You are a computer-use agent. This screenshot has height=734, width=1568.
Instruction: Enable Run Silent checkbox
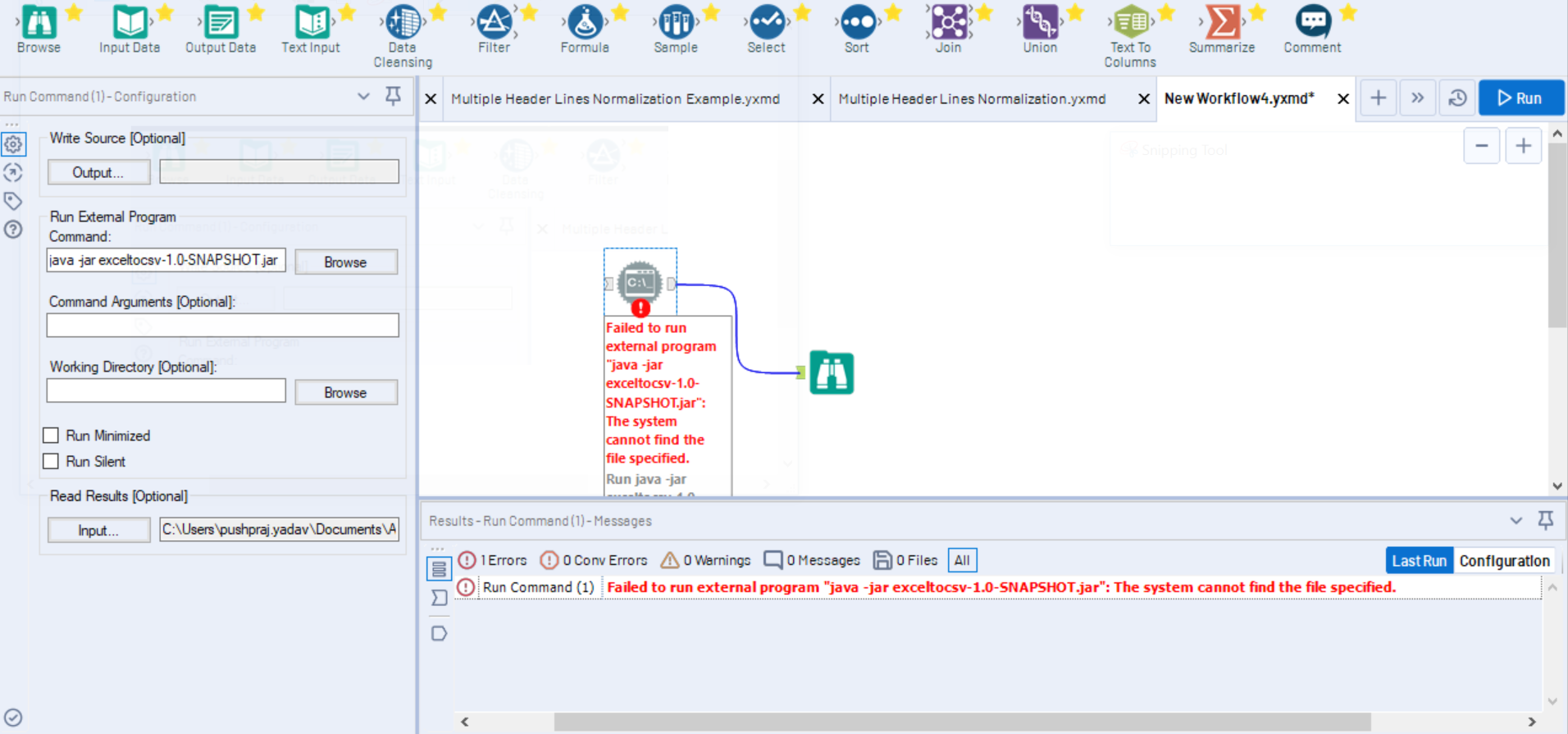click(x=51, y=462)
